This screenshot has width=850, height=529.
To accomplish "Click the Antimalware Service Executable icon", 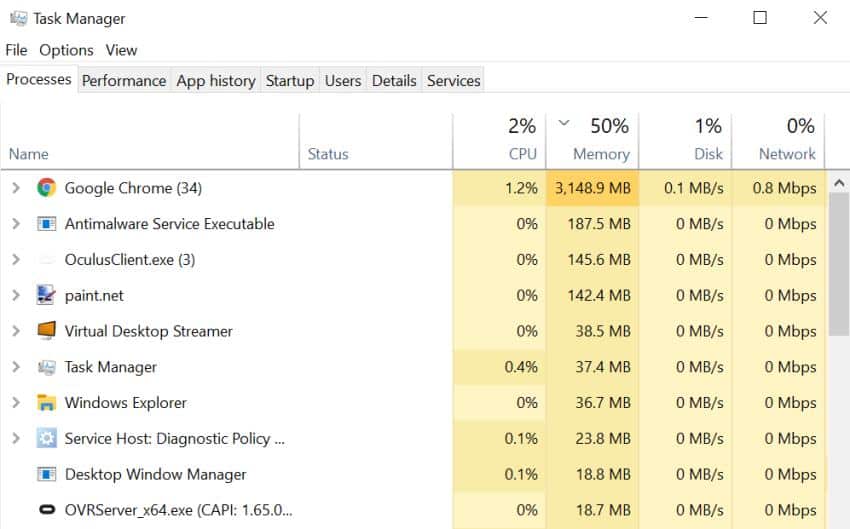I will pyautogui.click(x=47, y=223).
